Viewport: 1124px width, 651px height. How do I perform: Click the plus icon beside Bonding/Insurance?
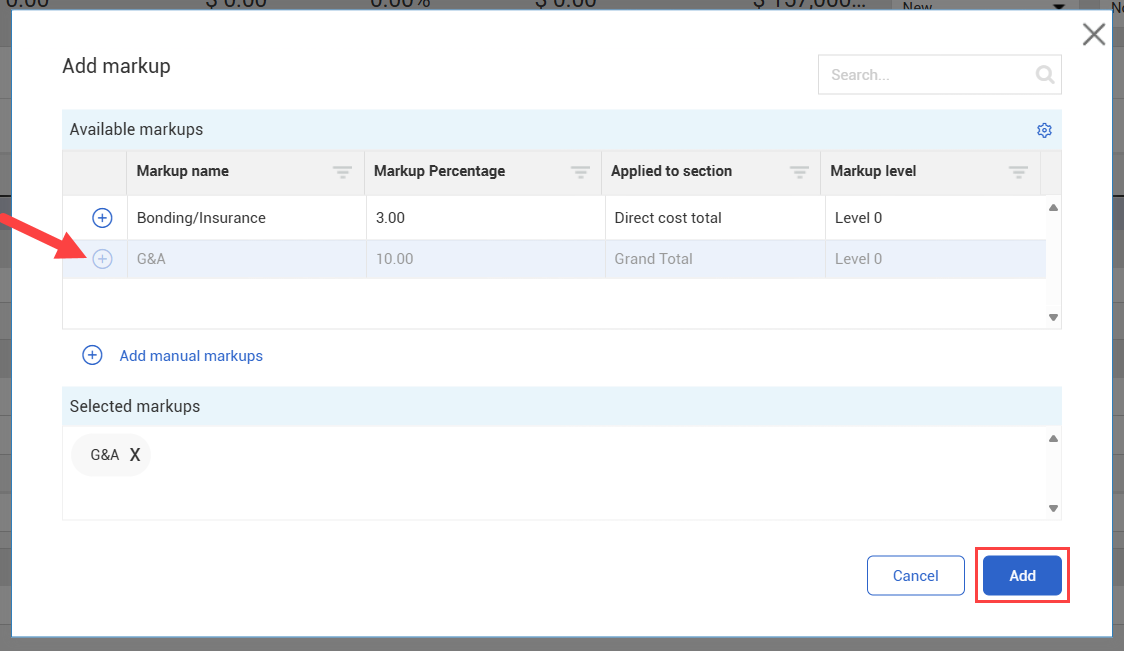coord(102,218)
